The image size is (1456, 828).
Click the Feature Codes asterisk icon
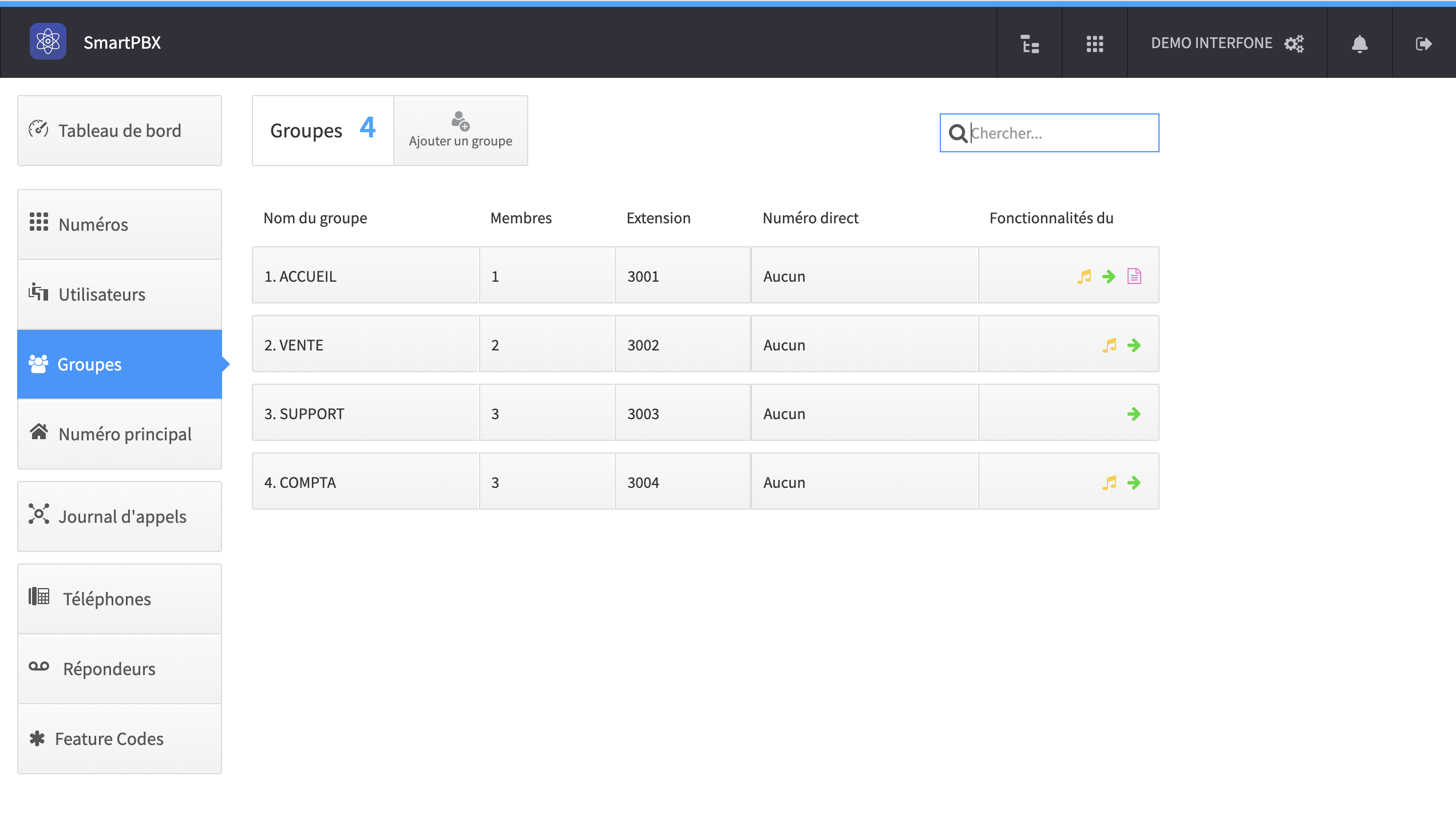pos(37,739)
